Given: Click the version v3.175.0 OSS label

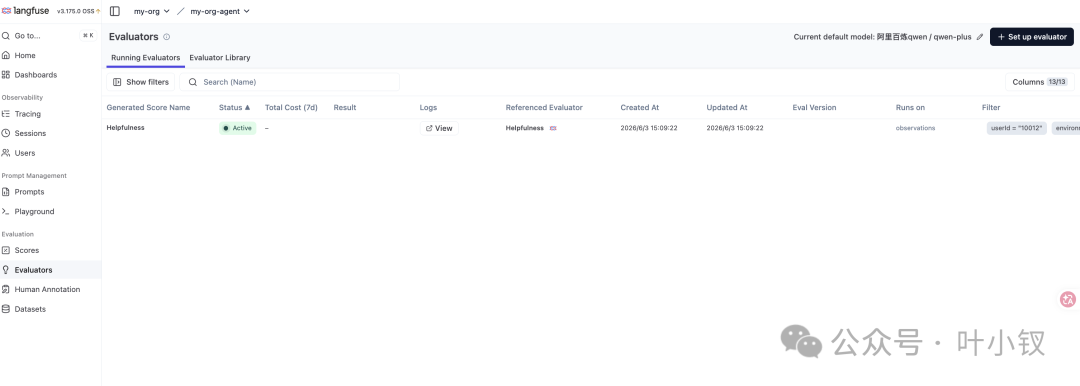Looking at the screenshot, I should (75, 12).
